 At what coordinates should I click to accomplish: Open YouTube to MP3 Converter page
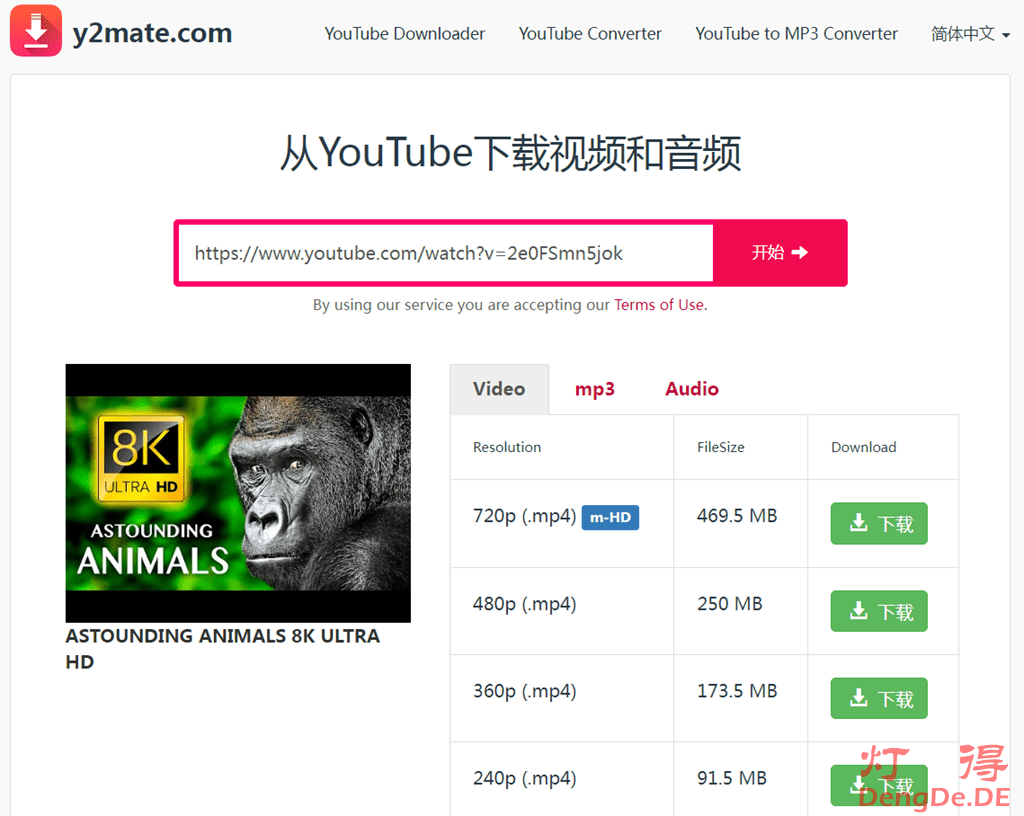796,34
